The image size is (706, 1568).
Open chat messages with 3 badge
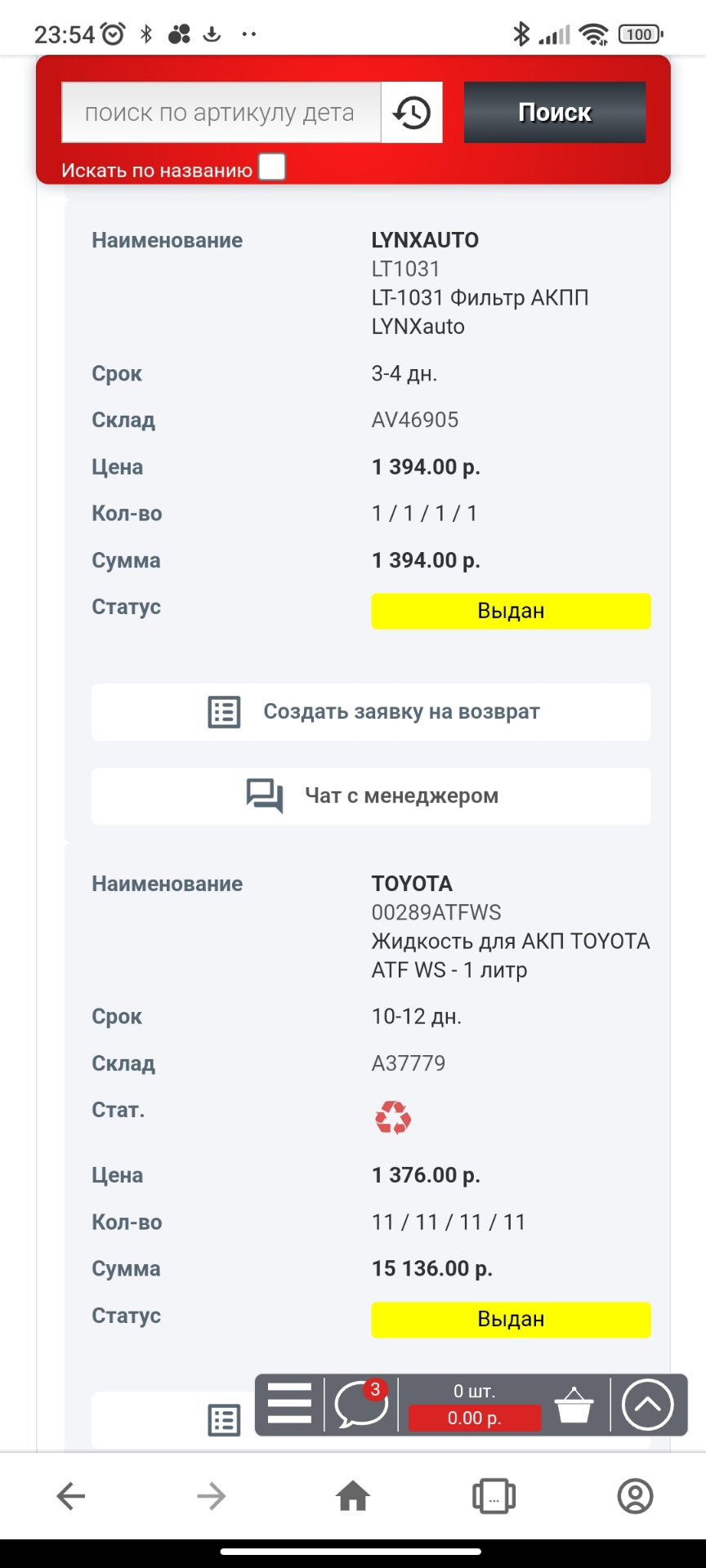point(360,1404)
